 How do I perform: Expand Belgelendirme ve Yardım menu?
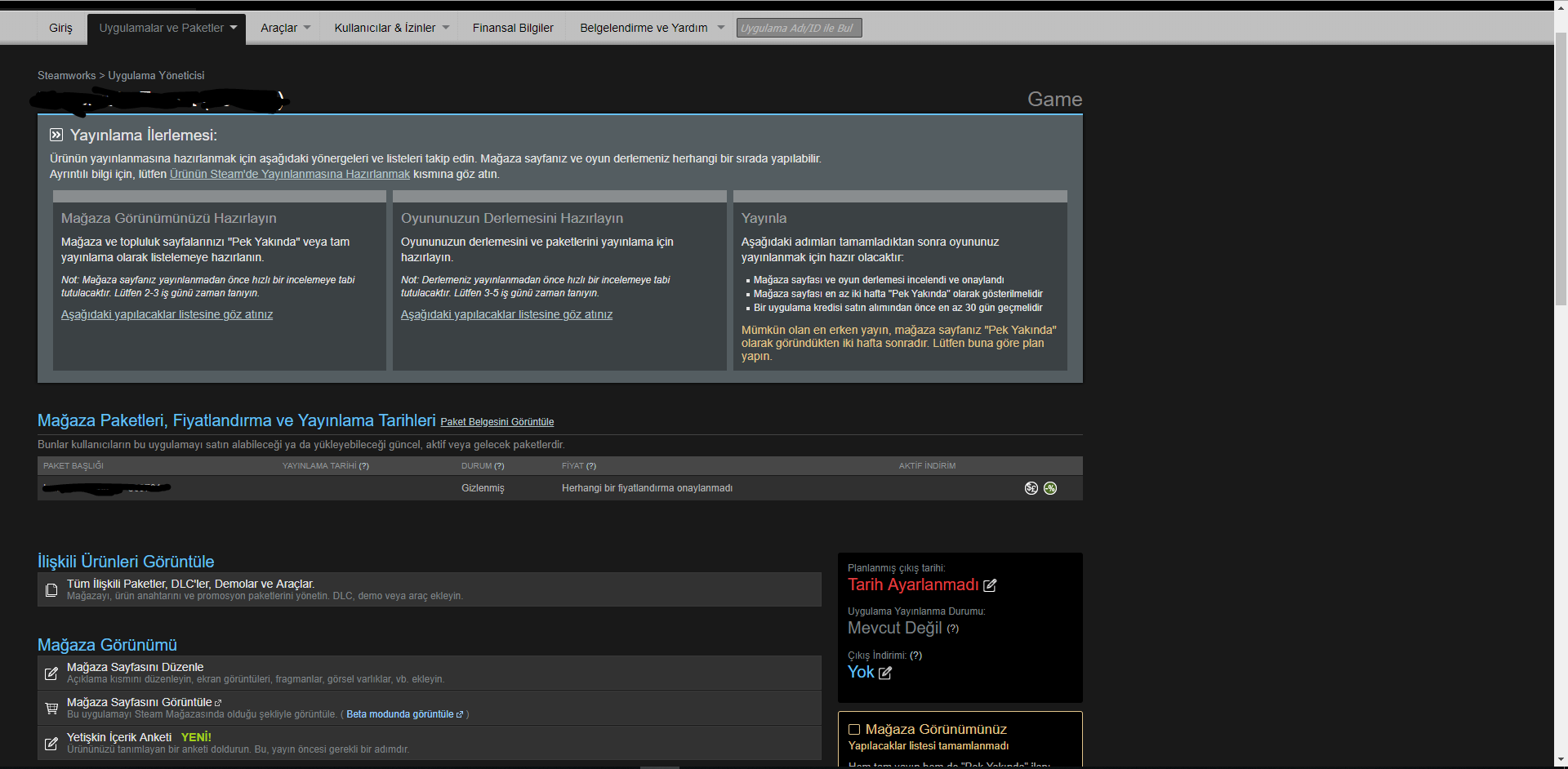(x=652, y=28)
